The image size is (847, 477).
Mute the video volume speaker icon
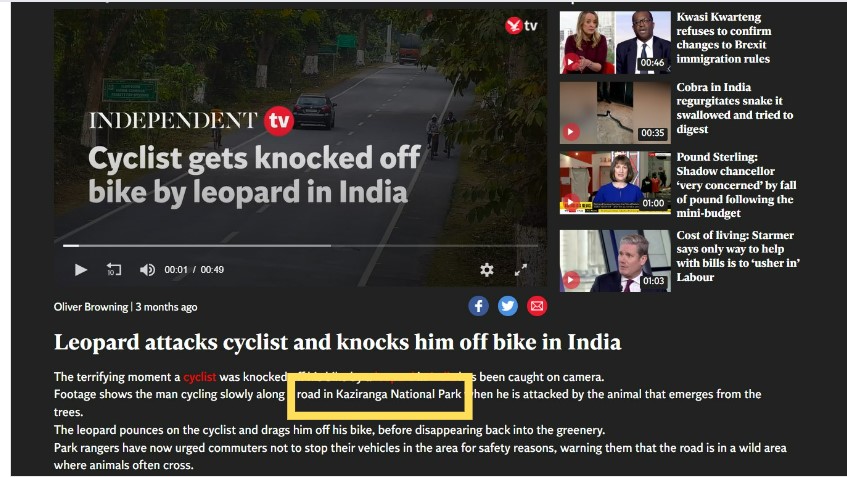147,270
